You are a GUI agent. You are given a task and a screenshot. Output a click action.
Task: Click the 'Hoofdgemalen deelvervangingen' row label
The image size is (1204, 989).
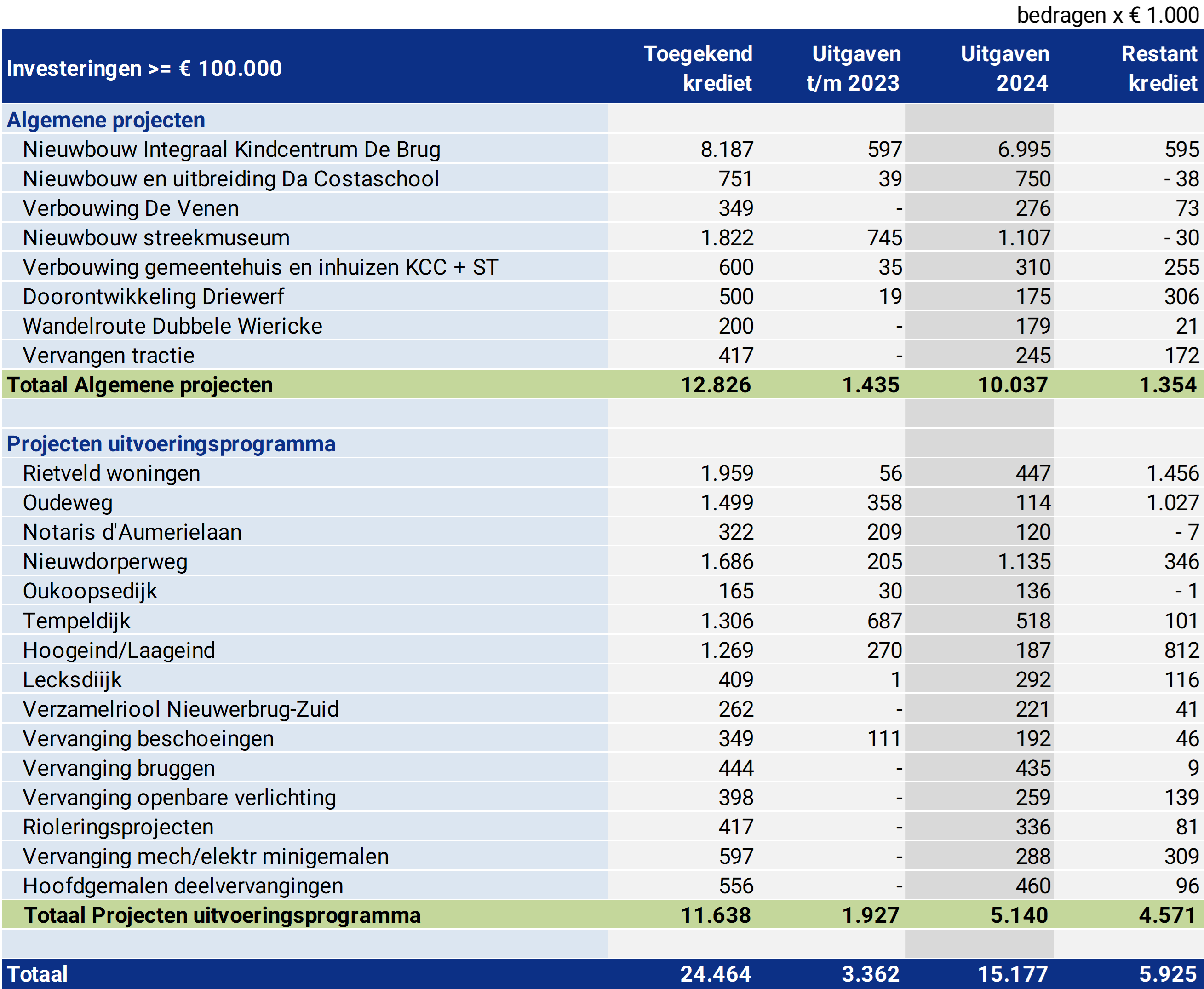[183, 886]
